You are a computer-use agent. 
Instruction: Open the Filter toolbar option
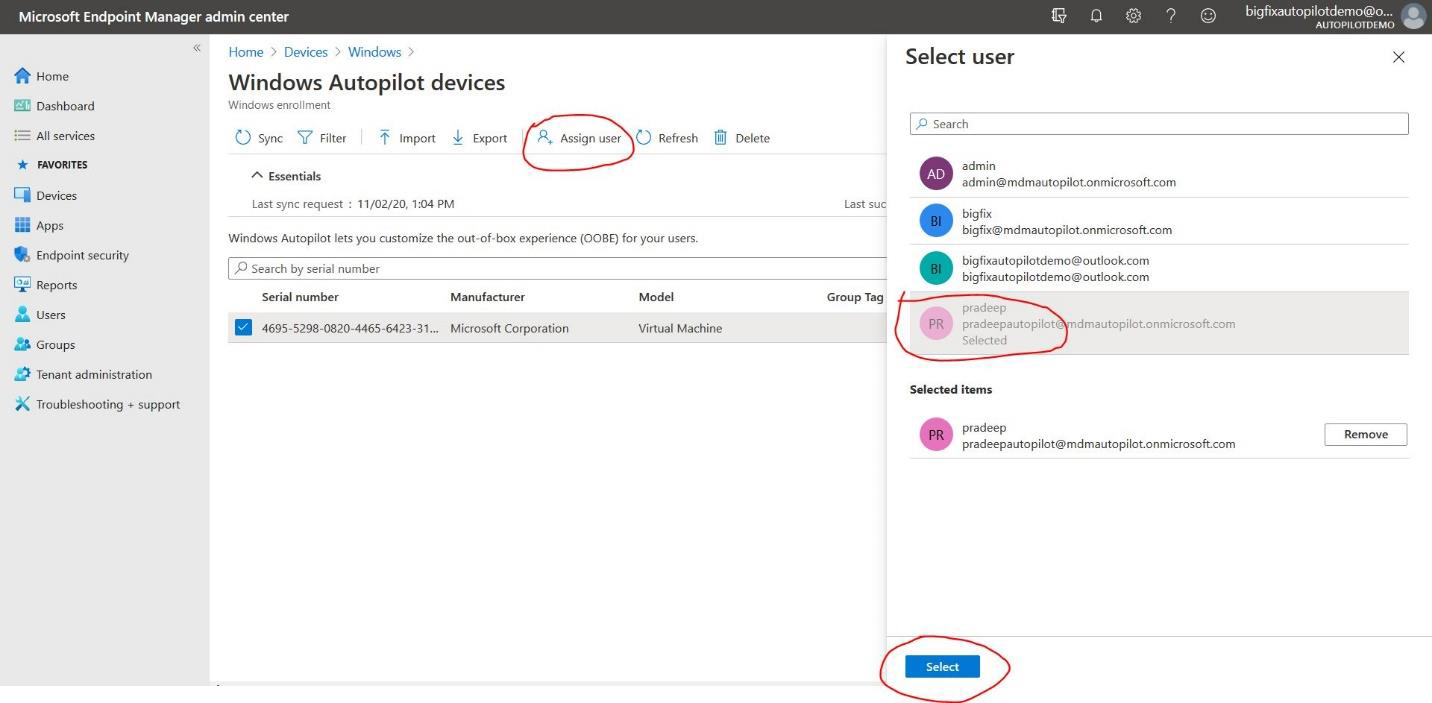[322, 138]
